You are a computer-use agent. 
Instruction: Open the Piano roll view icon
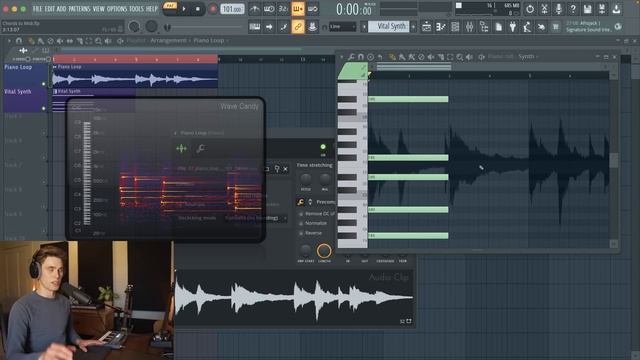(x=440, y=27)
